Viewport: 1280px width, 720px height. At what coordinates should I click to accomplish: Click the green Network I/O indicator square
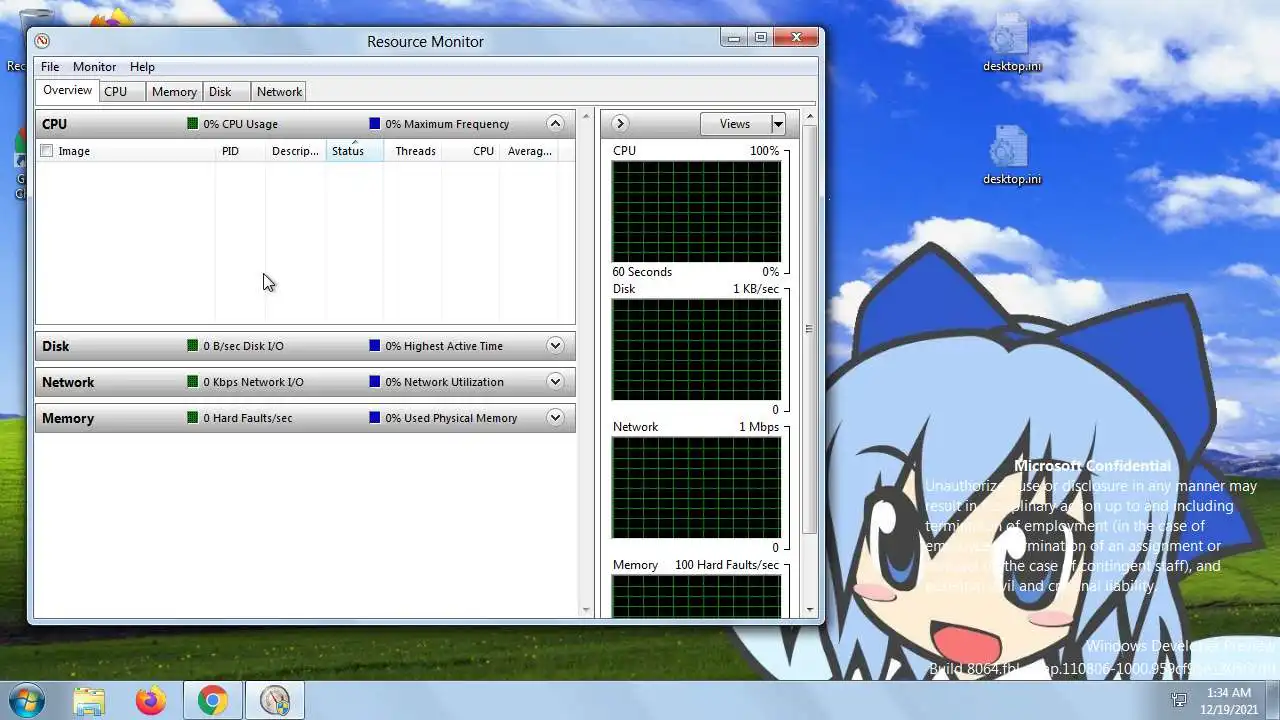(193, 382)
